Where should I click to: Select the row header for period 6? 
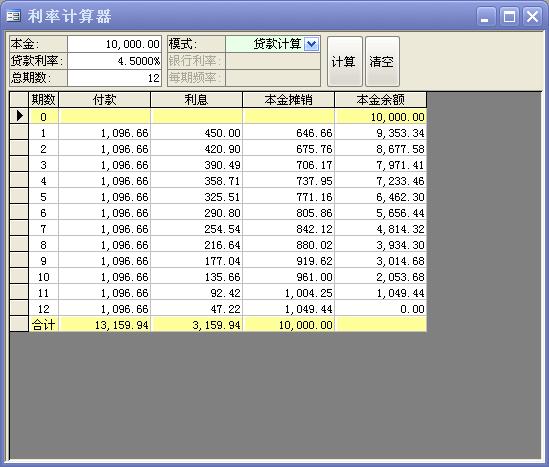pyautogui.click(x=19, y=213)
